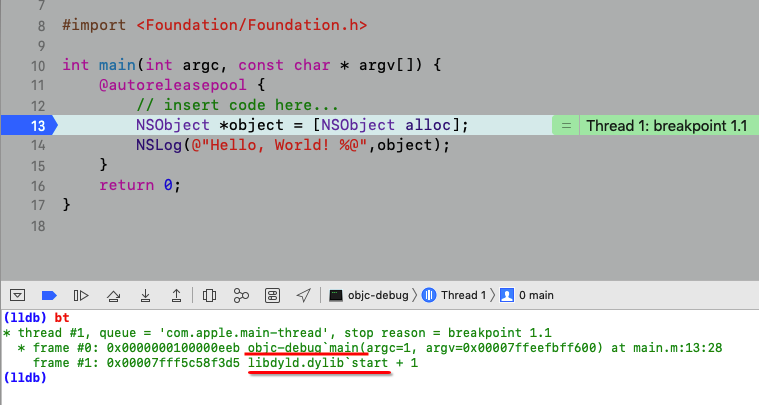Click line number 14 in the gutter
The width and height of the screenshot is (759, 405).
(x=38, y=145)
